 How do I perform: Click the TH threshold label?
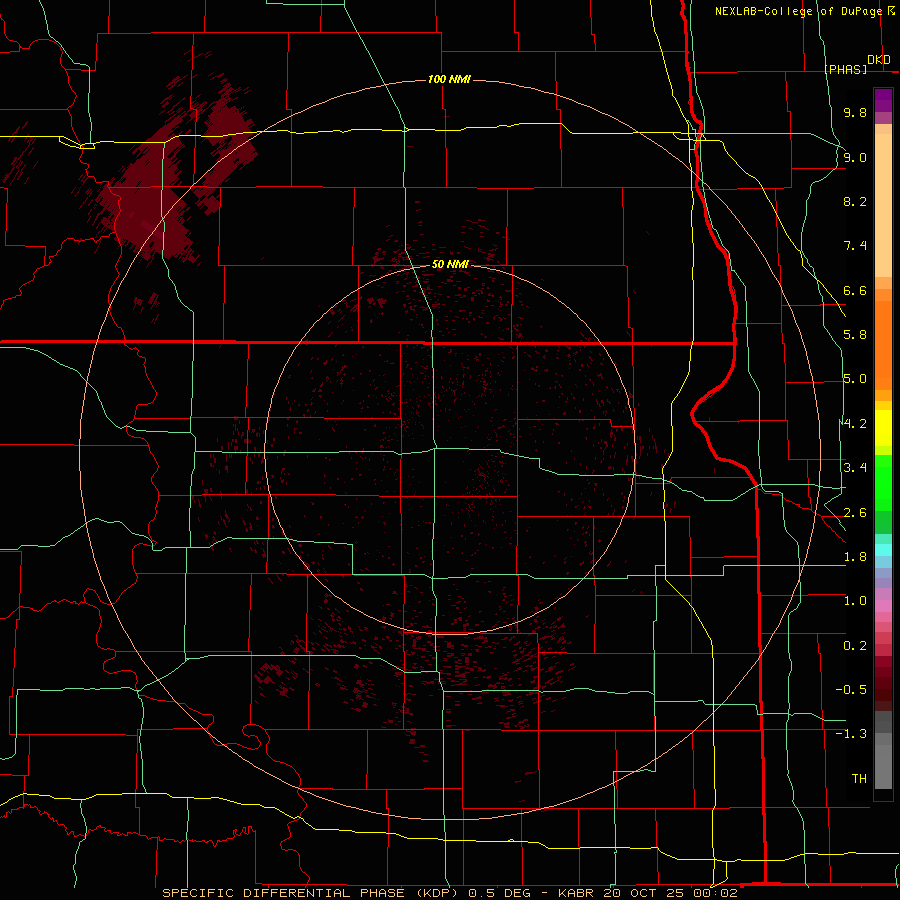click(x=859, y=779)
